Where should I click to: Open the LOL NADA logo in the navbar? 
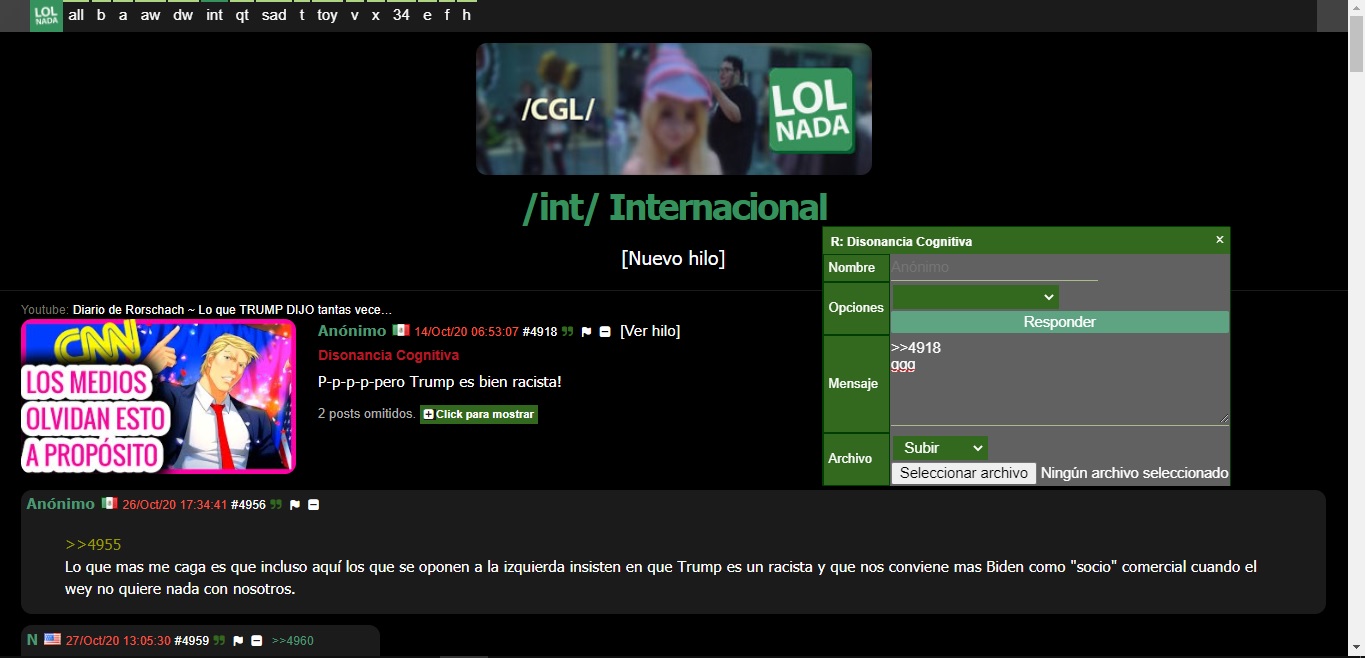point(45,15)
